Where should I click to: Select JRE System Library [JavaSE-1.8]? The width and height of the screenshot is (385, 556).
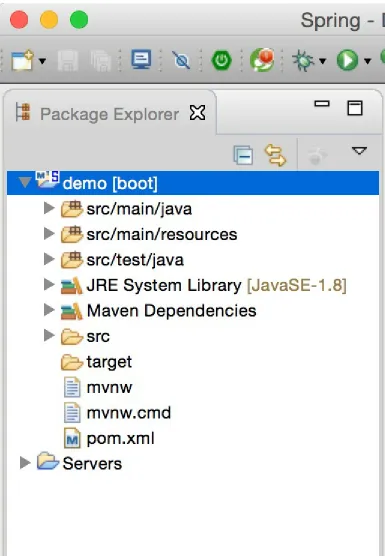click(x=217, y=285)
